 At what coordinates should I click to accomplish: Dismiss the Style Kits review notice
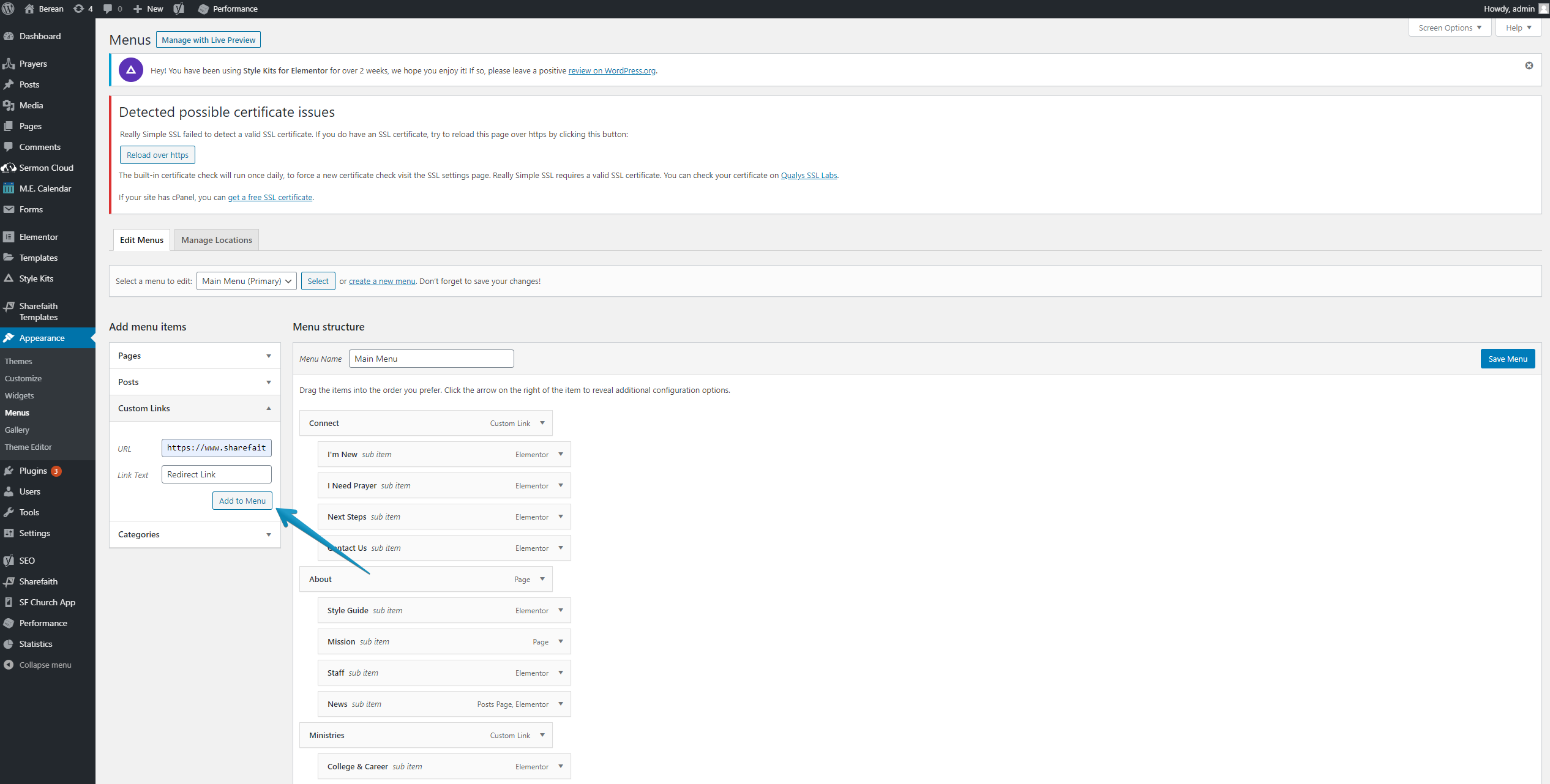pyautogui.click(x=1529, y=65)
